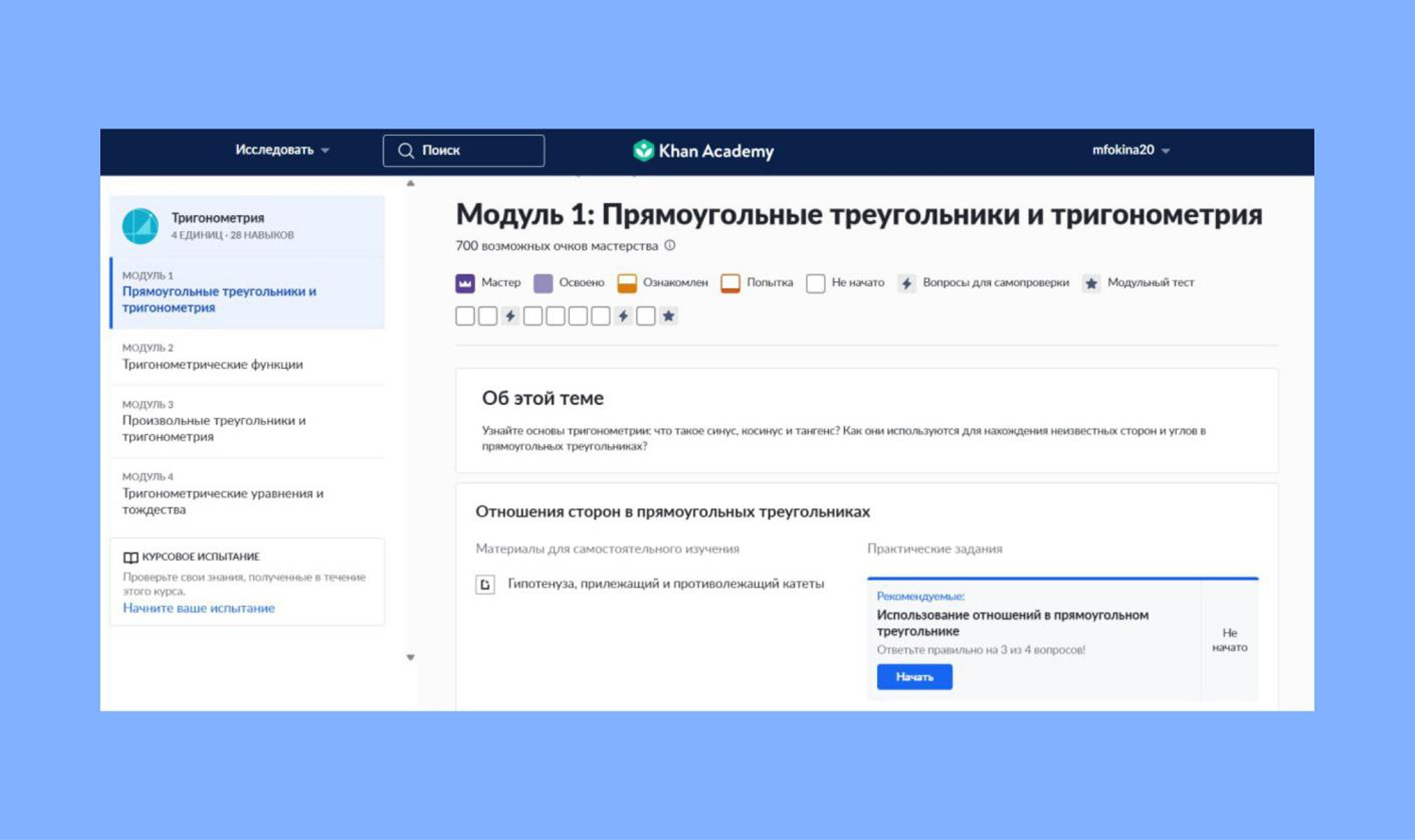Click the search magnifier icon

405,151
